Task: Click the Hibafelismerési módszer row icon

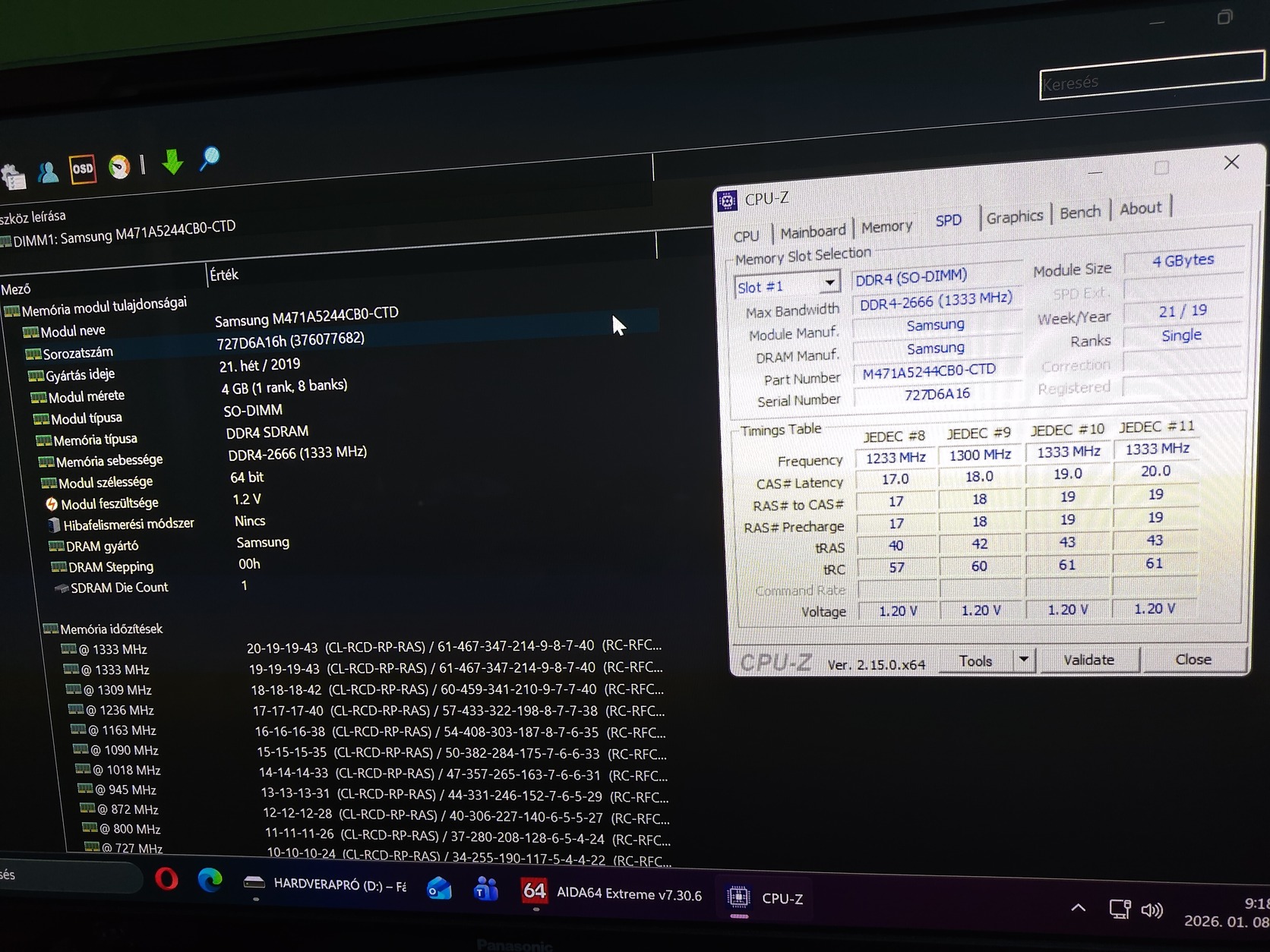Action: click(x=54, y=525)
